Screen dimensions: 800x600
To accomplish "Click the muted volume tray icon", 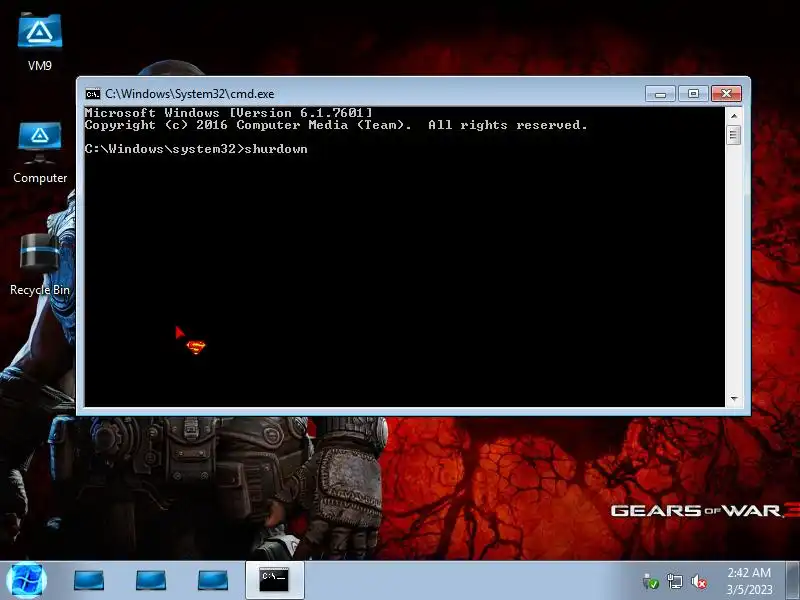I will (x=698, y=581).
